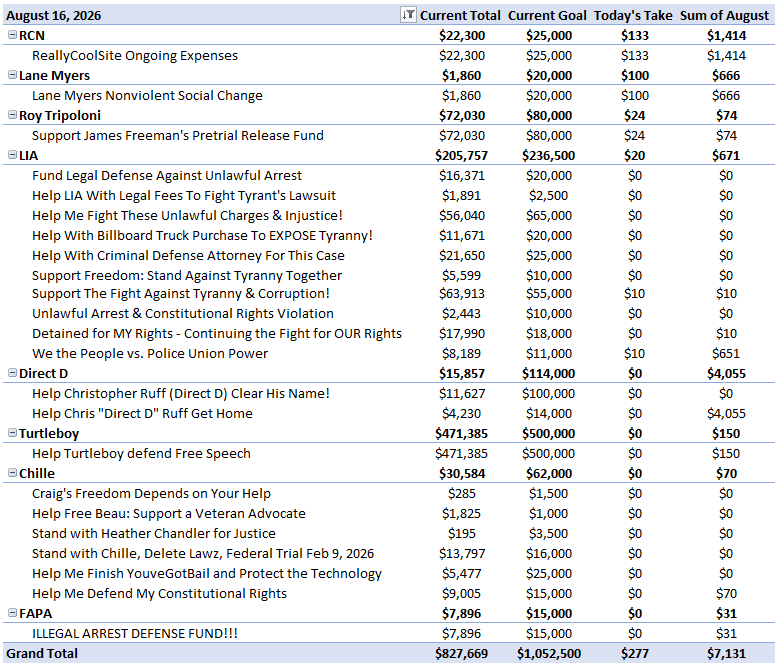This screenshot has width=777, height=668.
Task: Open the sort filter dropdown in header
Action: click(x=408, y=15)
